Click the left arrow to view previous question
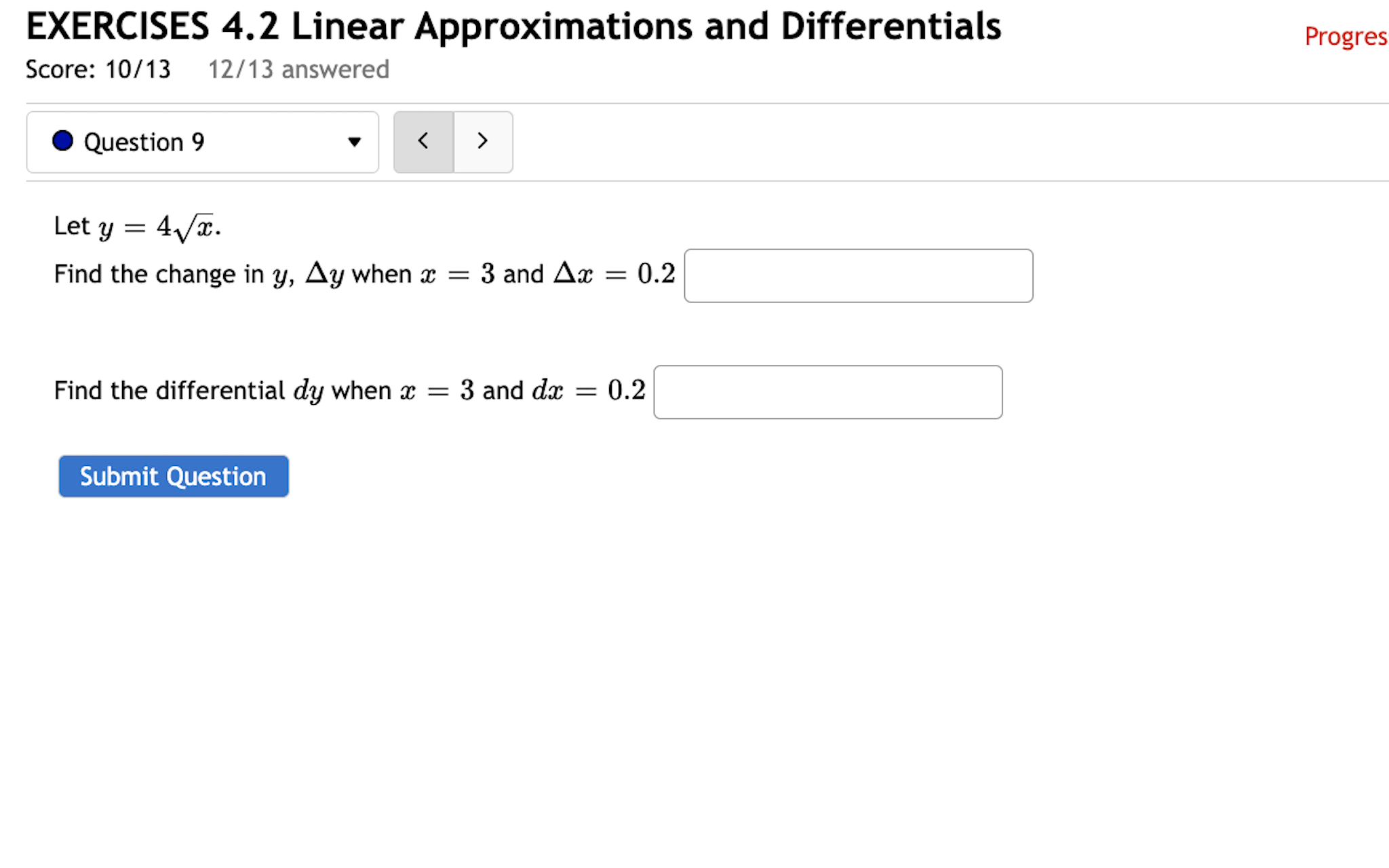 pos(423,142)
